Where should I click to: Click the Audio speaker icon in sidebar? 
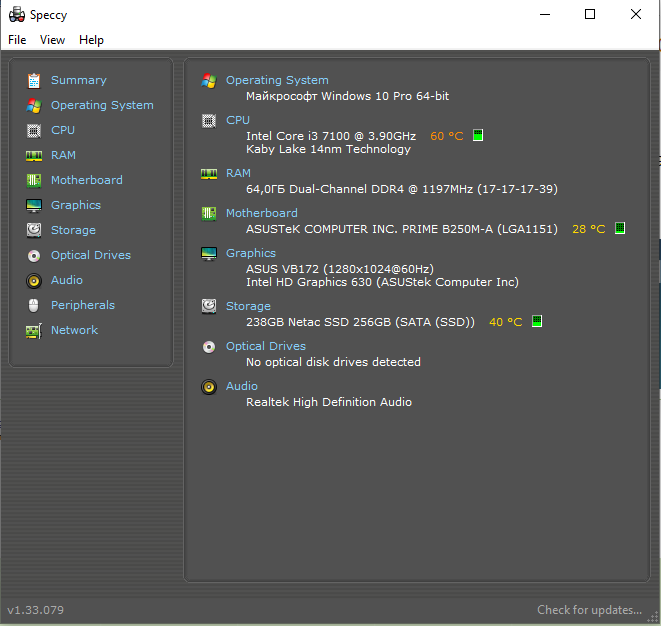pyautogui.click(x=34, y=280)
